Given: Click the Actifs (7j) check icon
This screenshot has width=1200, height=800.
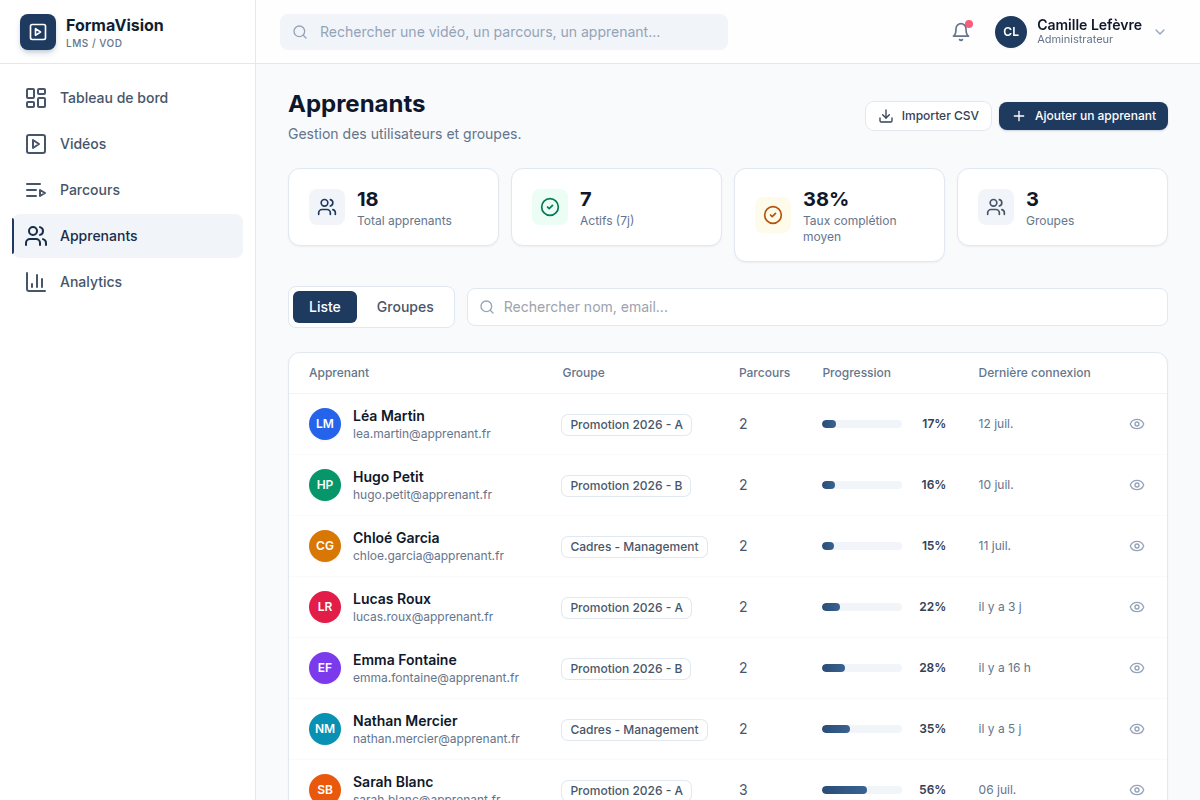Looking at the screenshot, I should (x=550, y=207).
